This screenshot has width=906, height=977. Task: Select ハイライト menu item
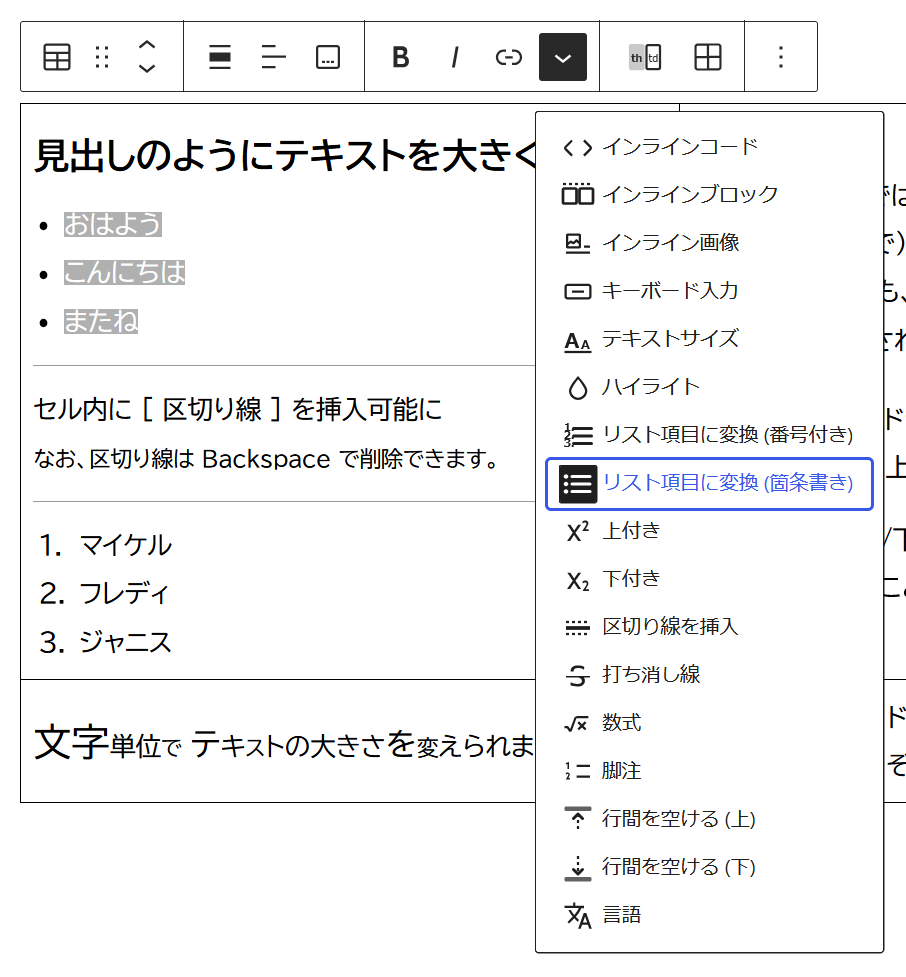pos(709,388)
